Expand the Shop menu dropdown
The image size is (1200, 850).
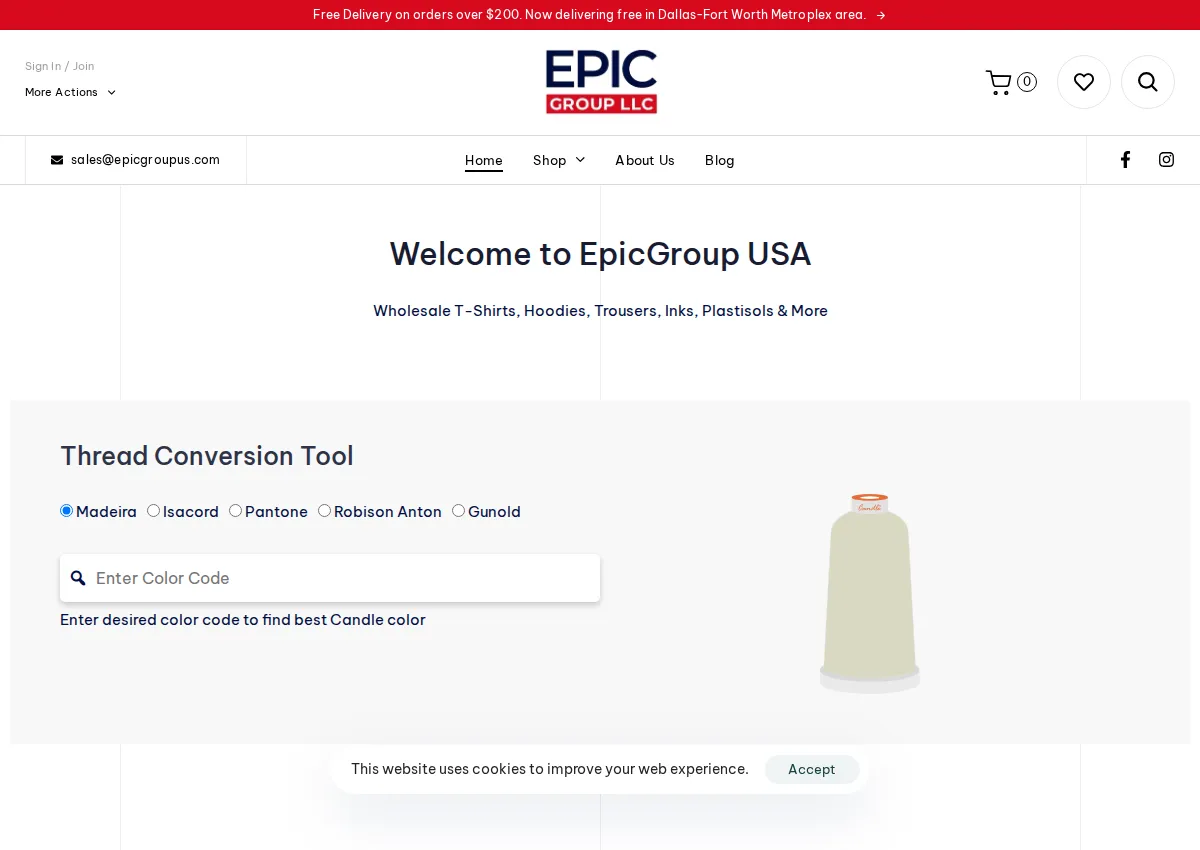pos(559,160)
